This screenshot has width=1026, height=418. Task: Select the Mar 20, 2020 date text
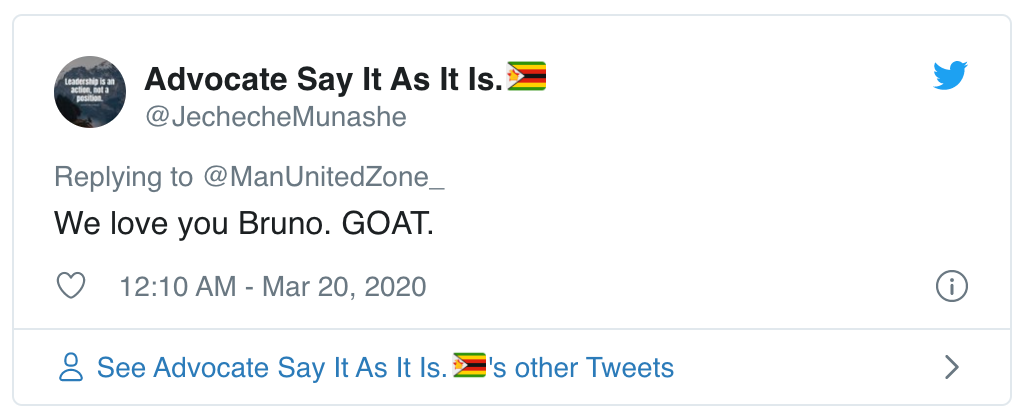click(344, 287)
